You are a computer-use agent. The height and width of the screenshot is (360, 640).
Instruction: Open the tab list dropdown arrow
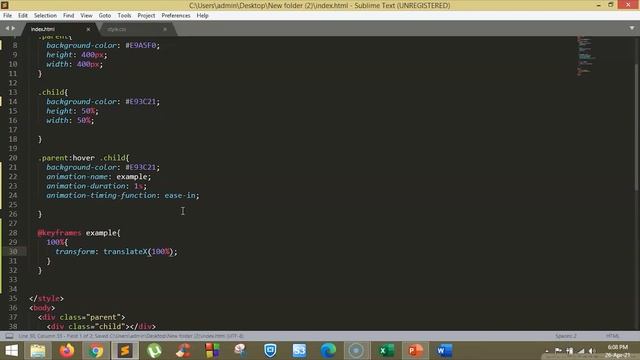[632, 28]
